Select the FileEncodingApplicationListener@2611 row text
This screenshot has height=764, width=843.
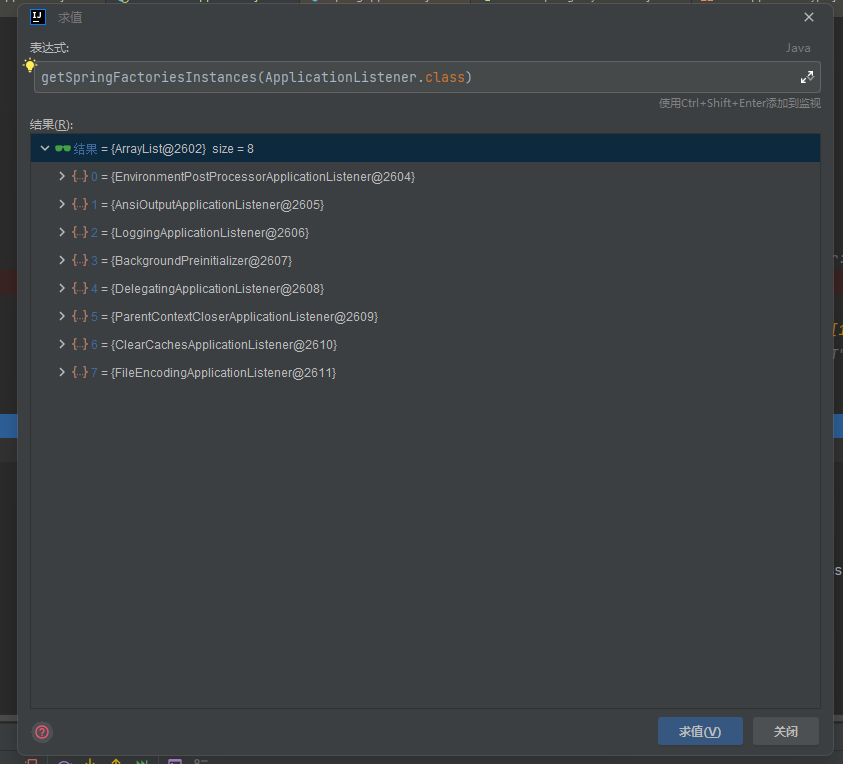coord(223,373)
